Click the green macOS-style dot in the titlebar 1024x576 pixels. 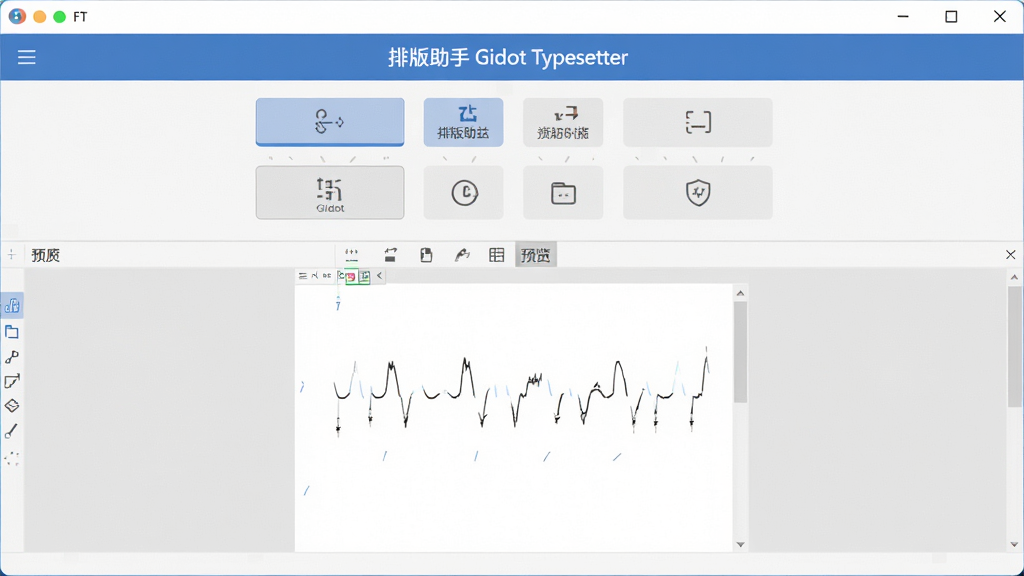click(x=59, y=17)
